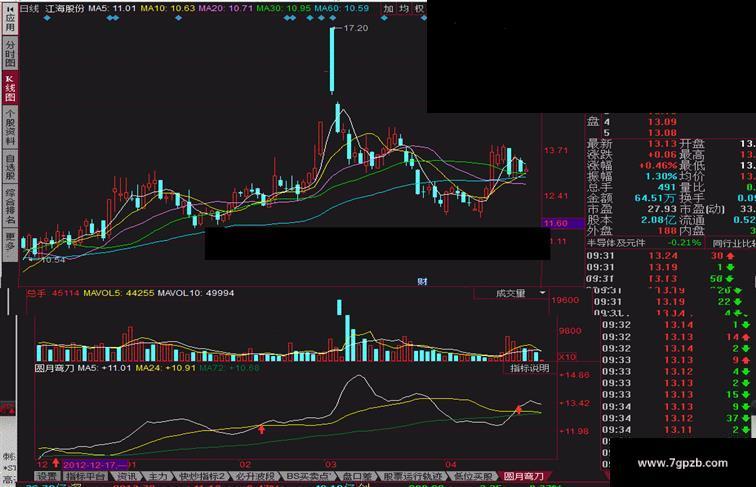Image resolution: width=756 pixels, height=487 pixels.
Task: Click MA24: +10.91 label
Action: click(165, 368)
